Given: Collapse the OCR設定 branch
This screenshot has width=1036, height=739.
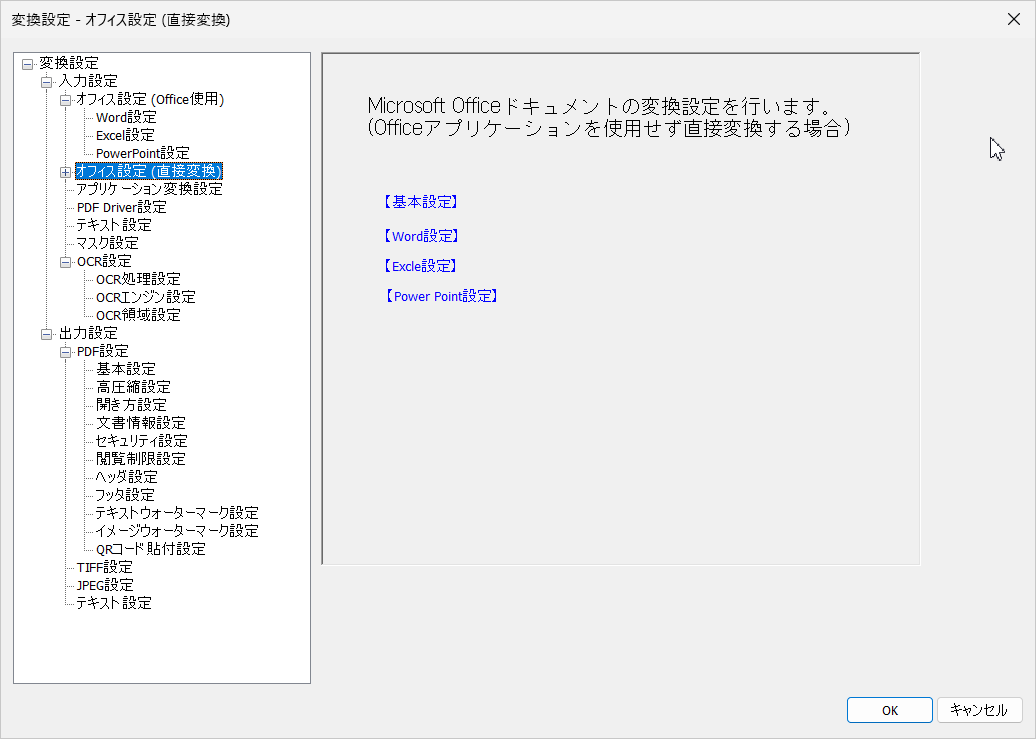Looking at the screenshot, I should [65, 260].
